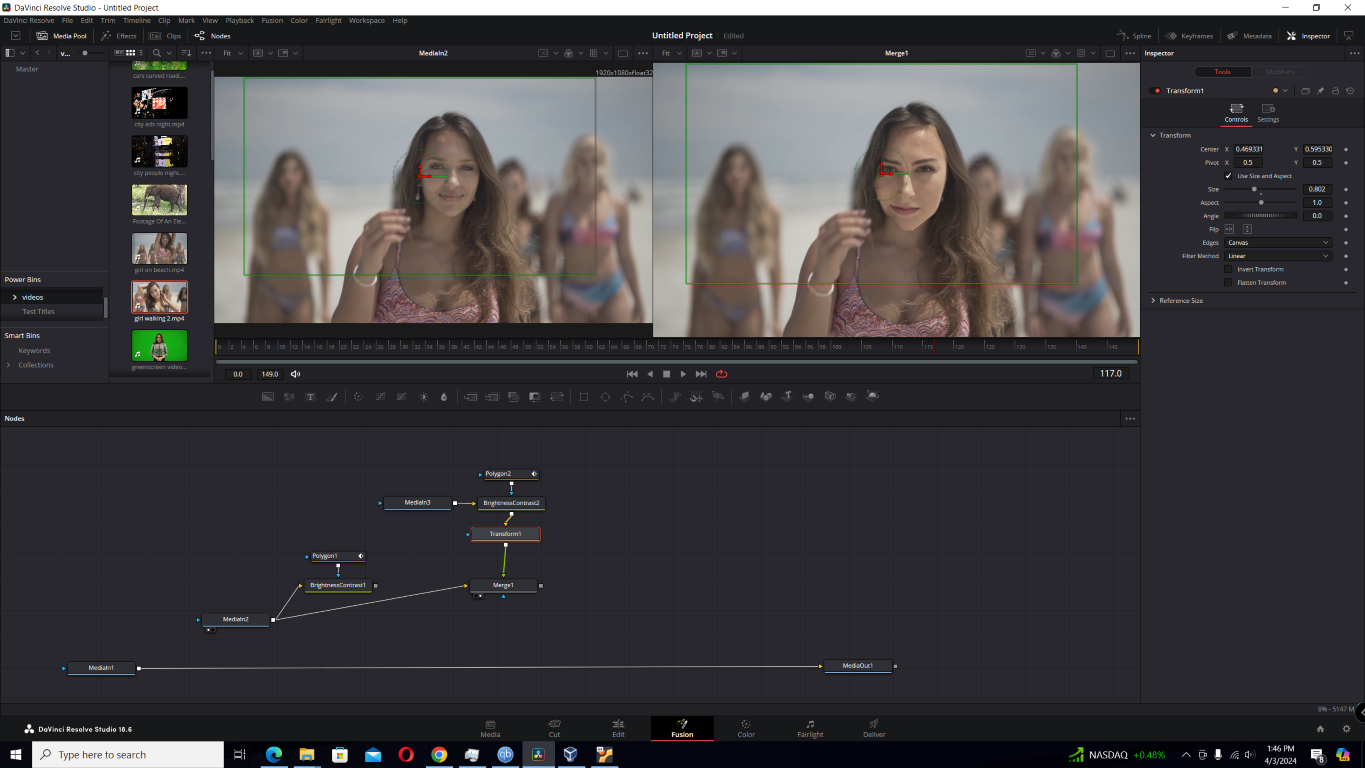
Task: Stop playback with the stop button
Action: tap(667, 374)
